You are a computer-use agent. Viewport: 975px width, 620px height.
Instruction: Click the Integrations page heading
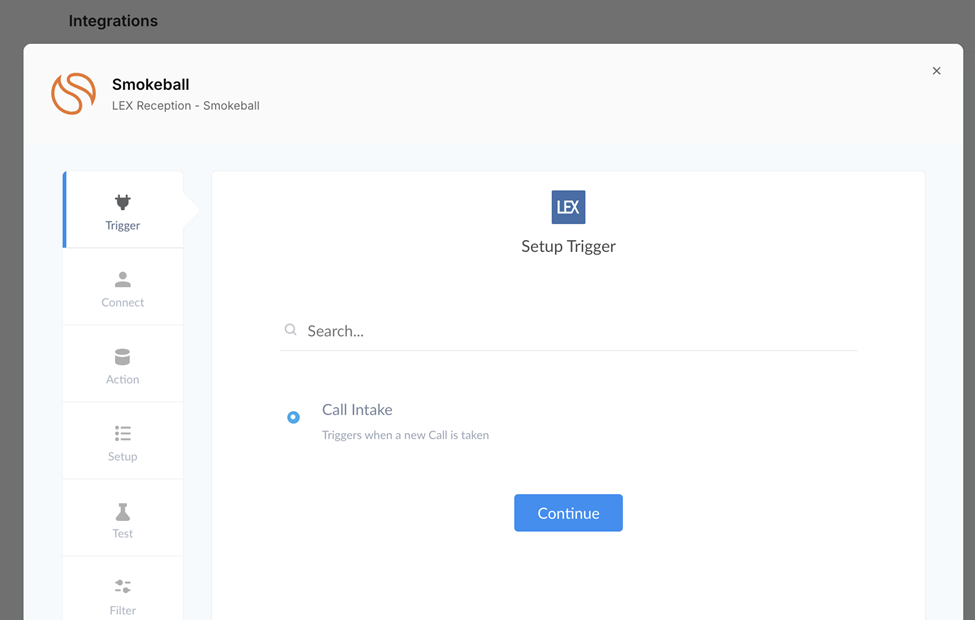(113, 21)
